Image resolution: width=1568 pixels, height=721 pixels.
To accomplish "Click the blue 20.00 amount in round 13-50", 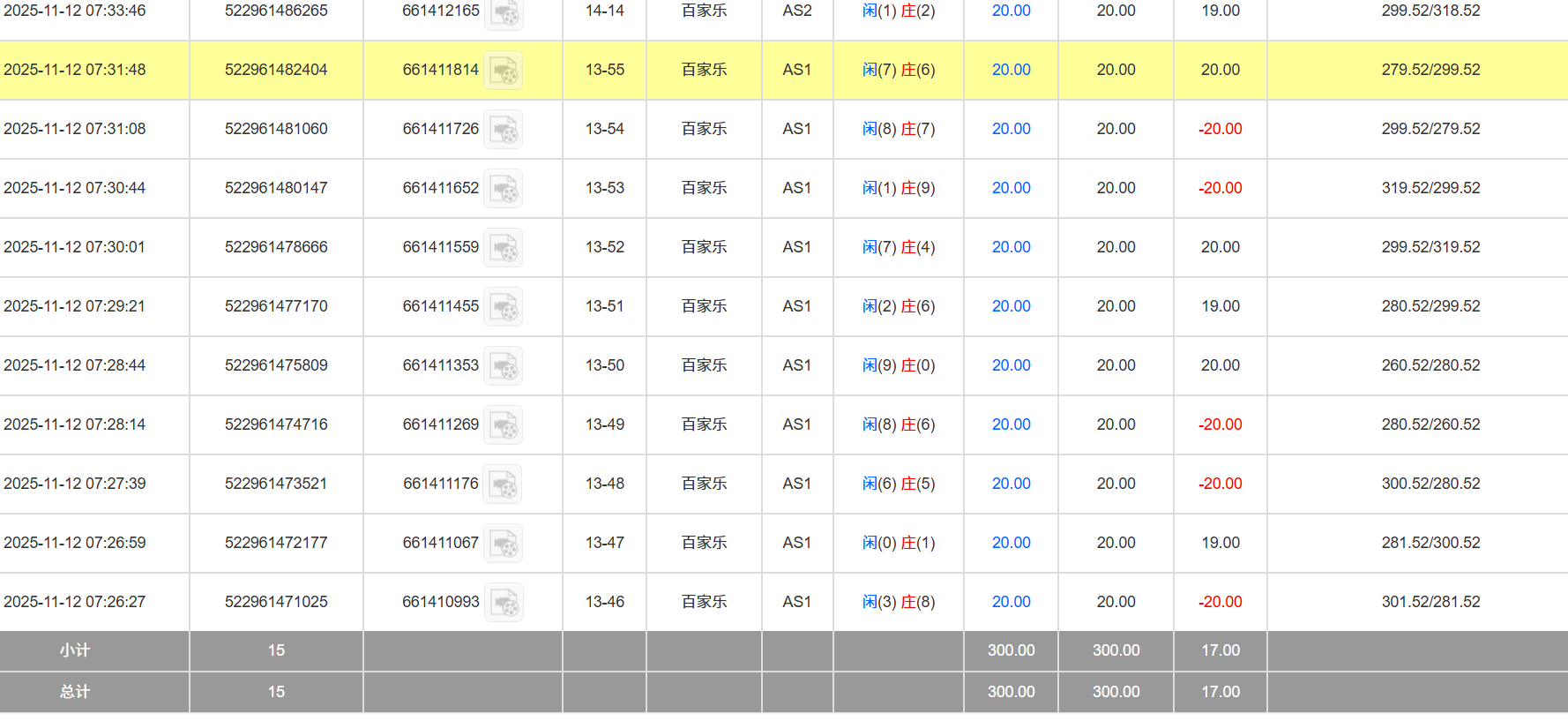I will [1011, 365].
